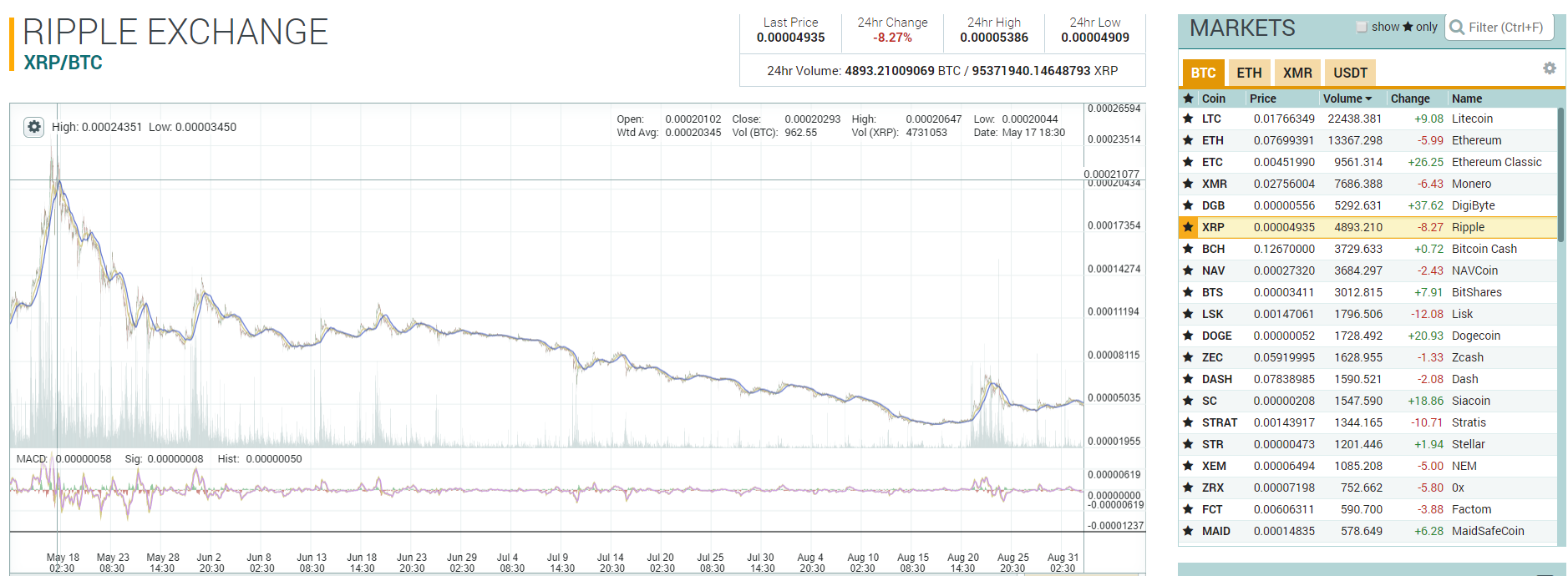Open the Markets panel settings gear
The width and height of the screenshot is (1568, 576).
[1549, 68]
